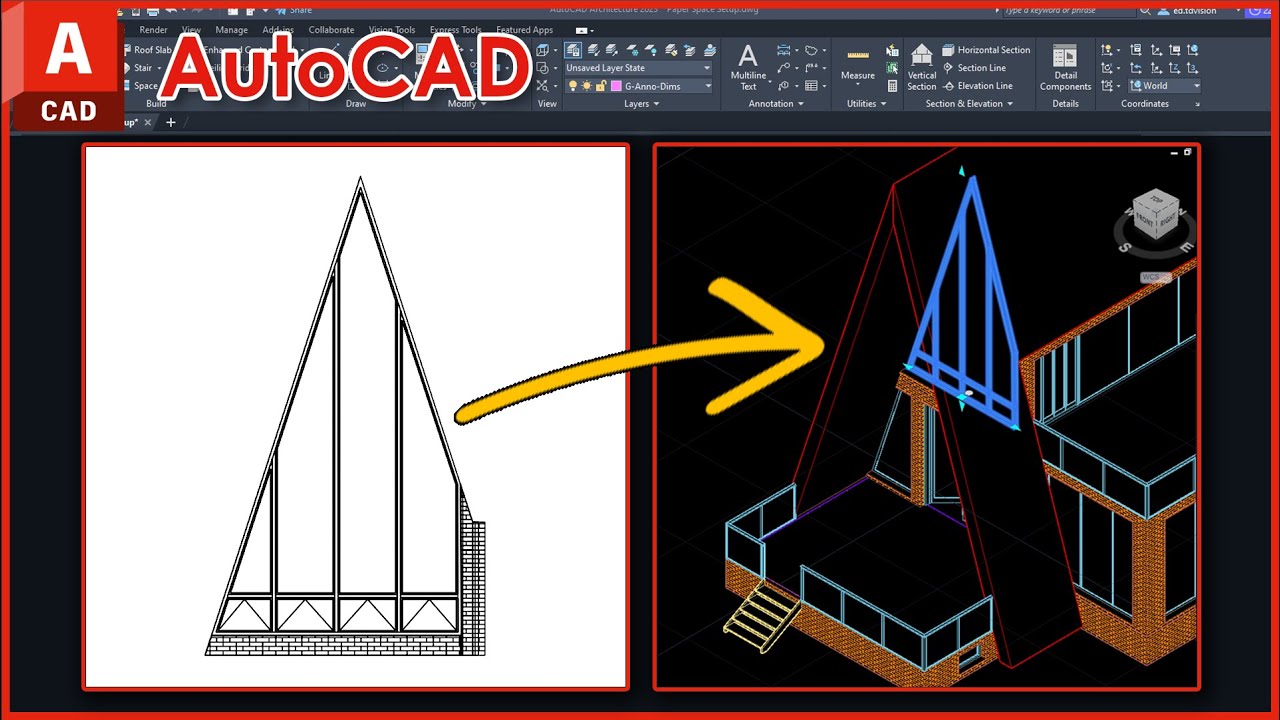This screenshot has width=1280, height=720.
Task: Open the Unsaved Layer State dropdown
Action: pos(638,68)
